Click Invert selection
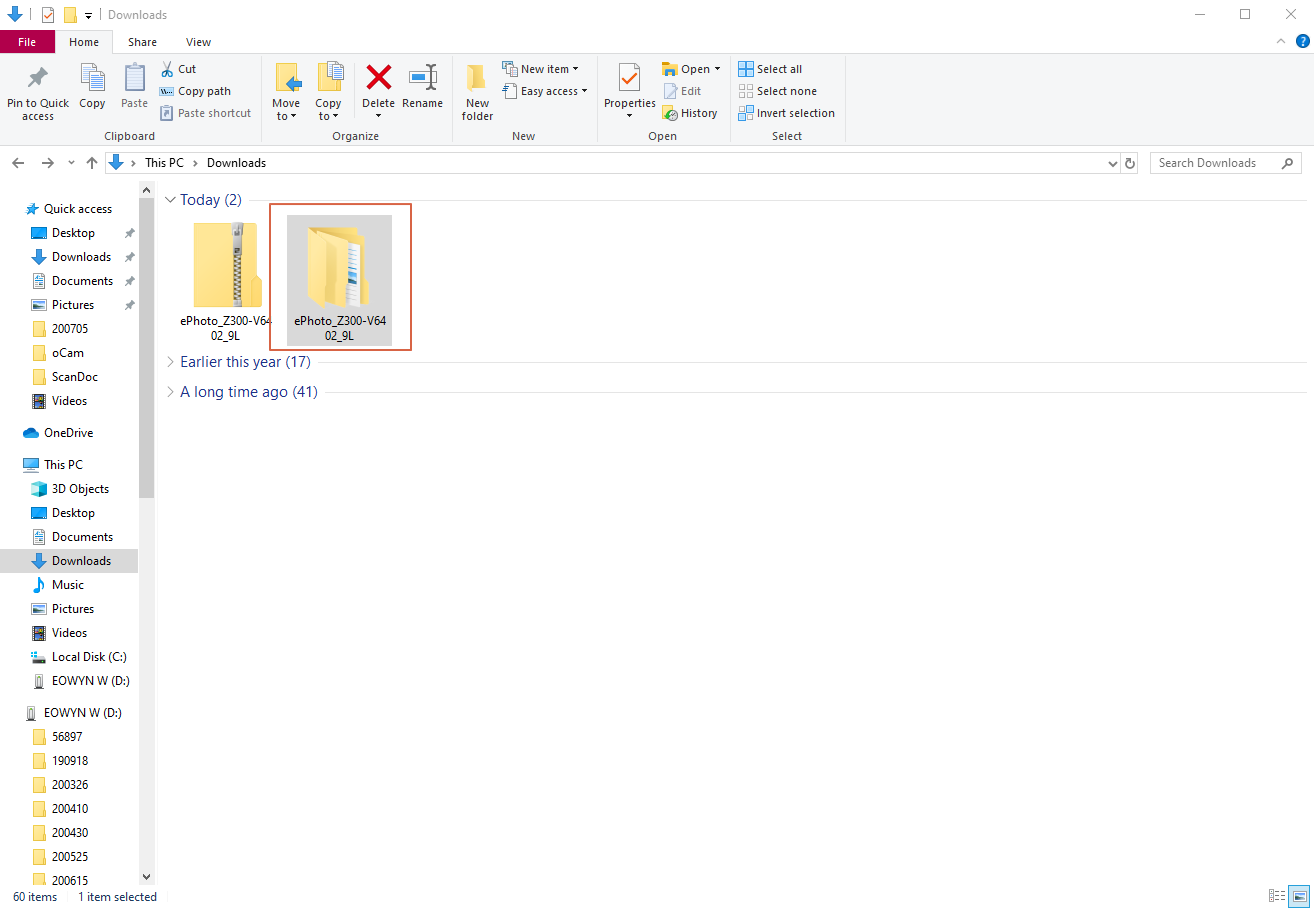Screen dimensions: 1314x908 click(786, 113)
